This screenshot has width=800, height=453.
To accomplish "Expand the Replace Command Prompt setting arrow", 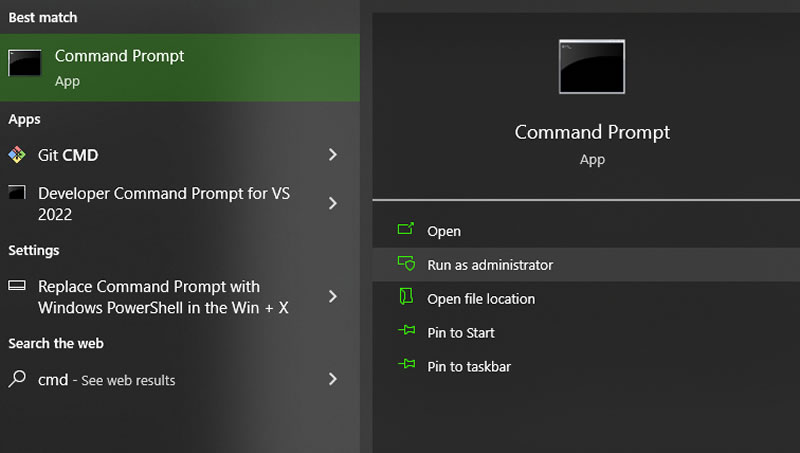I will click(333, 296).
